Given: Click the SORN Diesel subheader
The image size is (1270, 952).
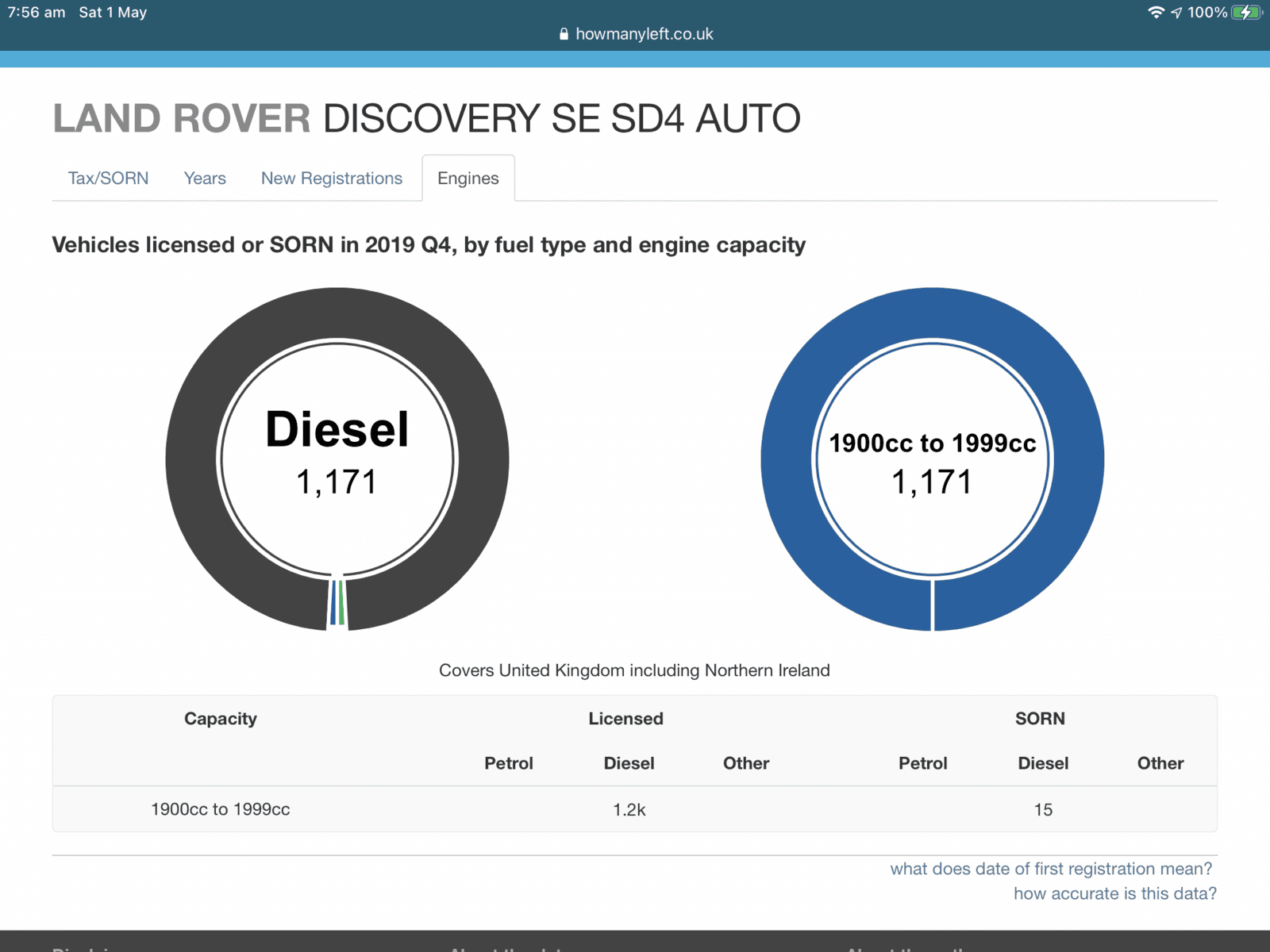Looking at the screenshot, I should tap(1043, 763).
